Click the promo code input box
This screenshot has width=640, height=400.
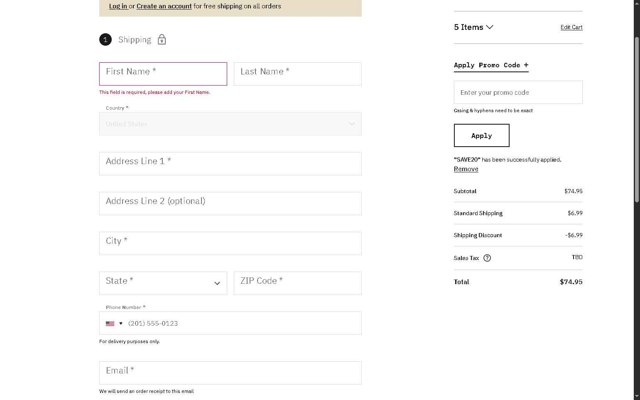pyautogui.click(x=518, y=92)
